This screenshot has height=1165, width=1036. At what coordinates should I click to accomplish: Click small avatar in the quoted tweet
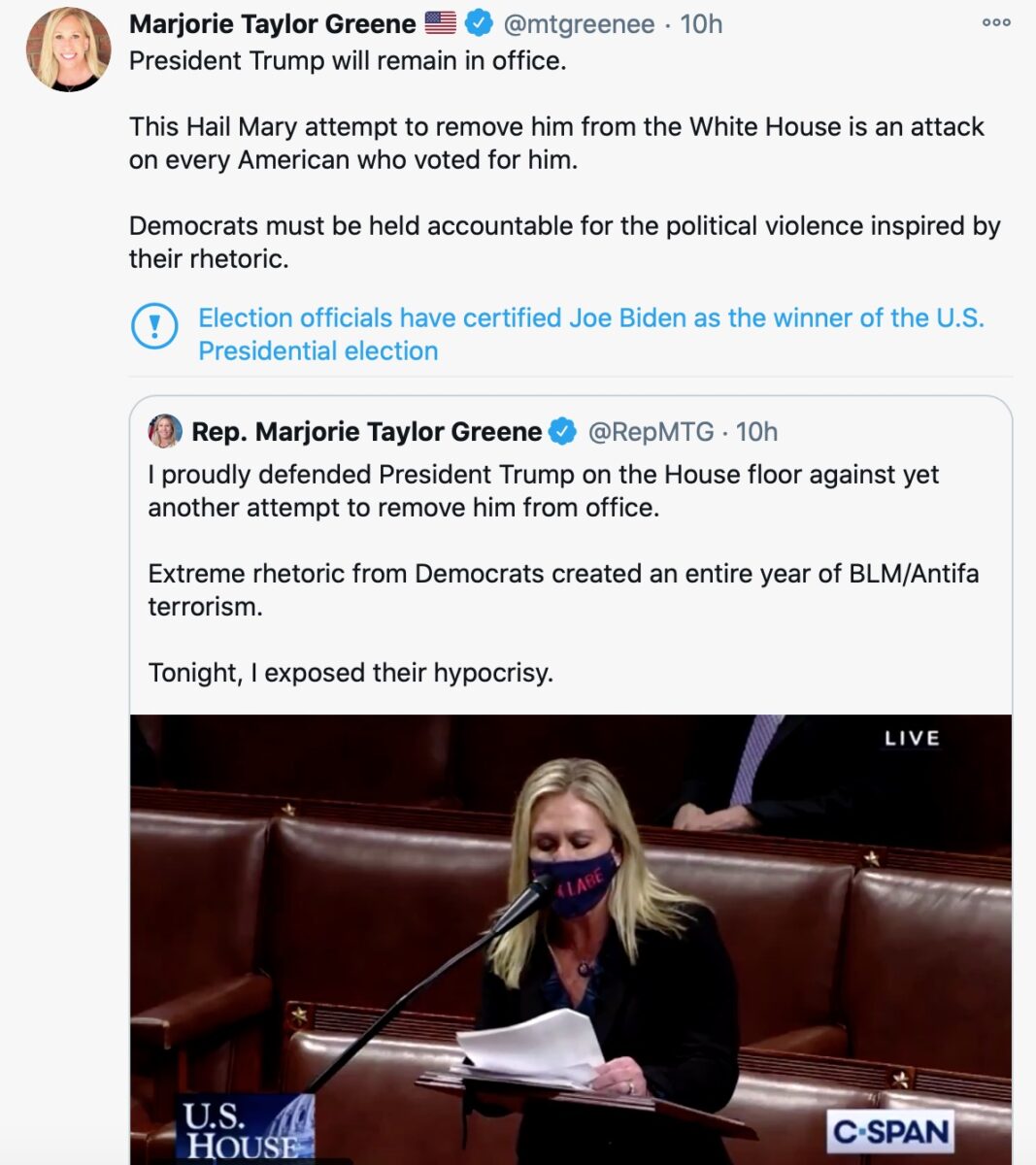(165, 431)
